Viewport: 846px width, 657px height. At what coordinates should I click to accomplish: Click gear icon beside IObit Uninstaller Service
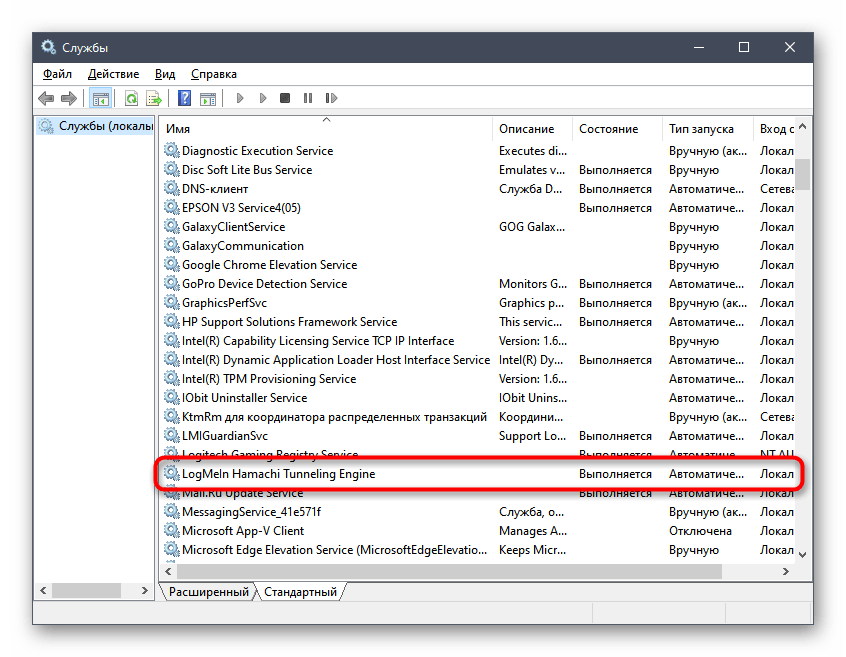tap(172, 397)
